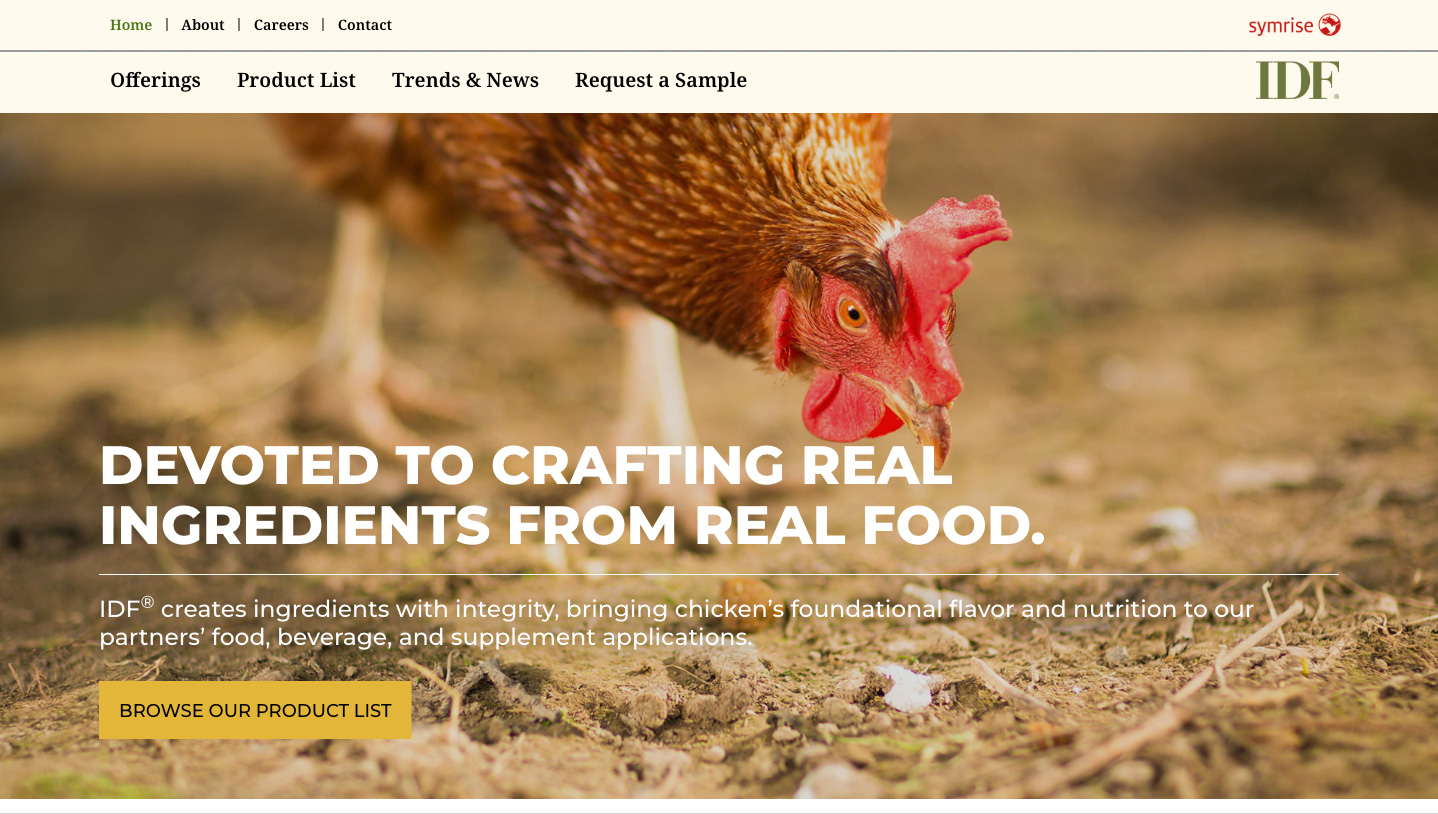Open the Contact page
The width and height of the screenshot is (1438, 814).
(x=365, y=24)
